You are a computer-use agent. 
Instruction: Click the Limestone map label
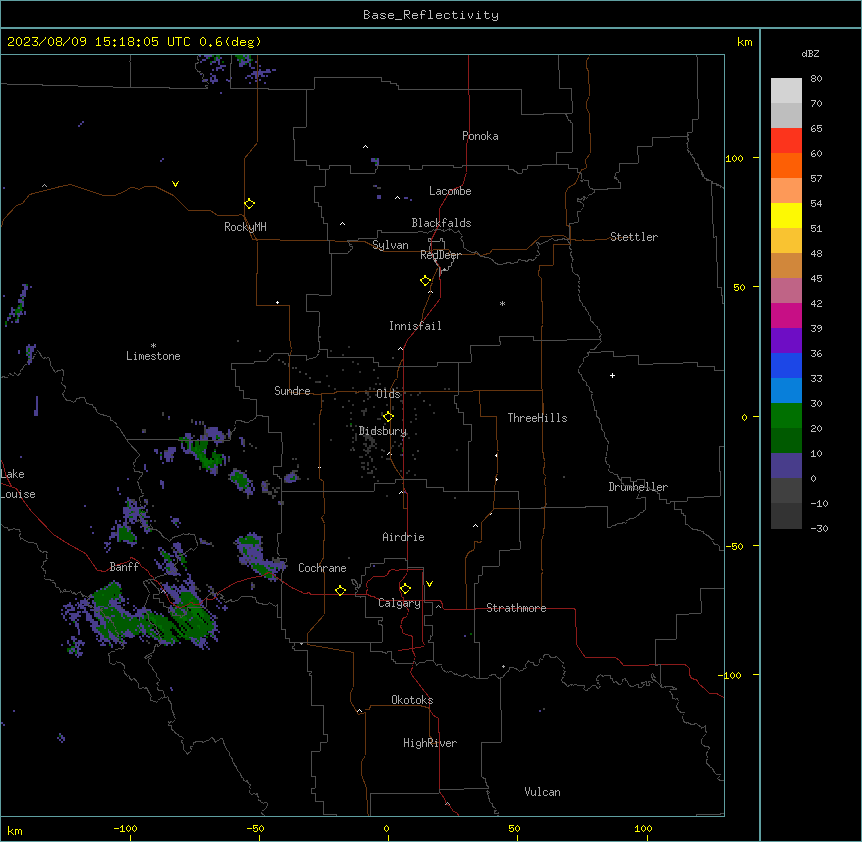[153, 356]
